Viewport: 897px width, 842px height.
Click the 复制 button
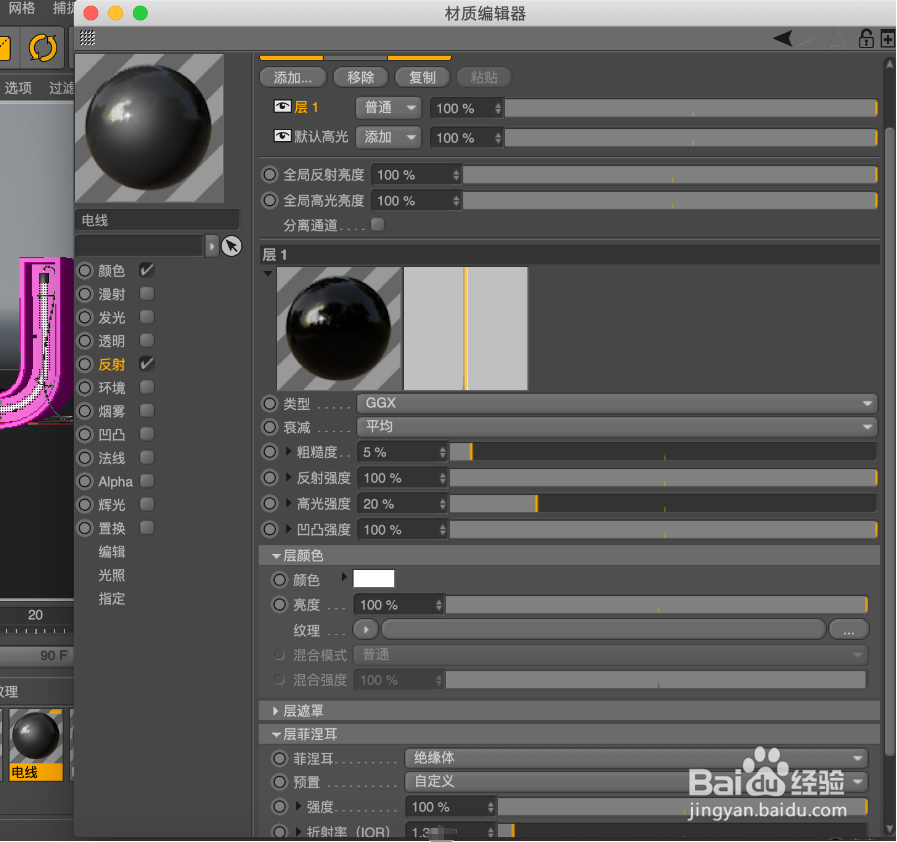[422, 77]
